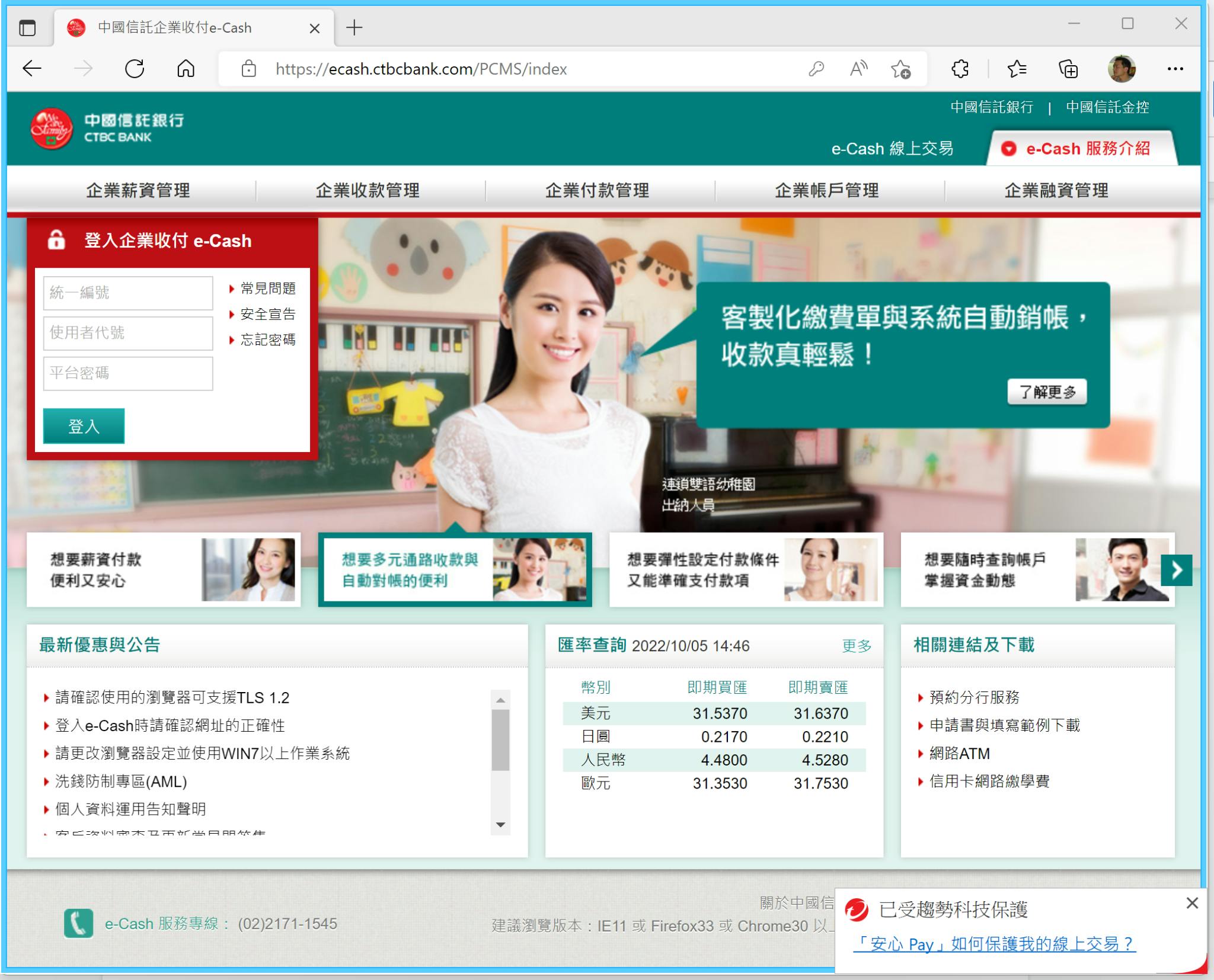Viewport: 1214px width, 980px height.
Task: Open the browser extensions puzzle icon
Action: (960, 69)
